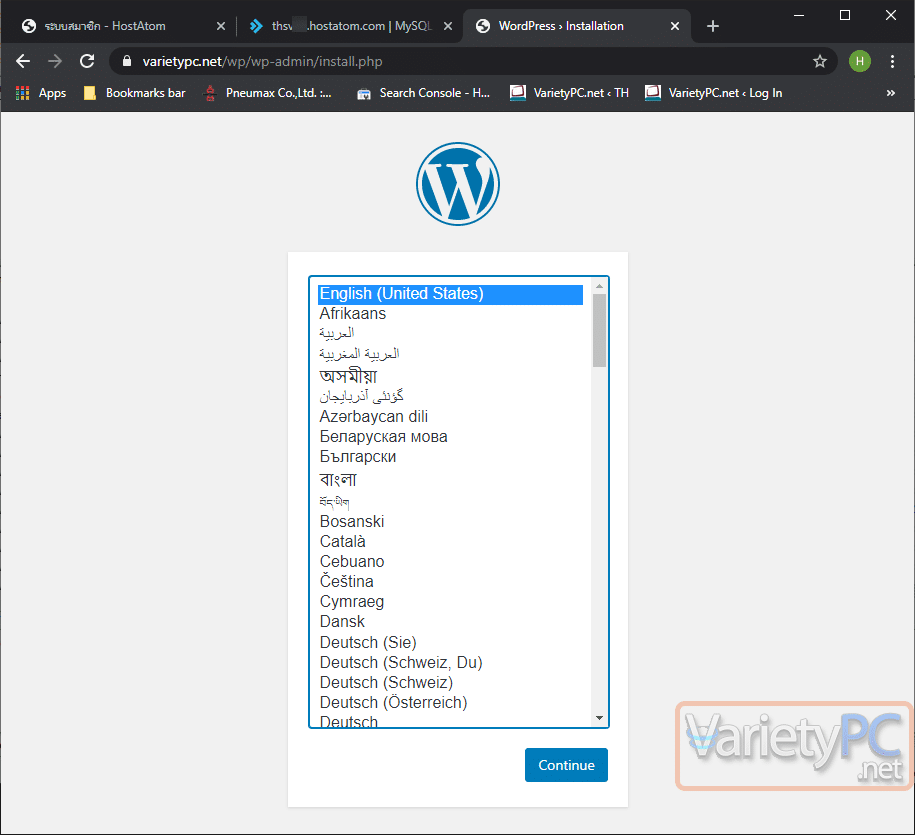Select English (United States) language

(450, 294)
